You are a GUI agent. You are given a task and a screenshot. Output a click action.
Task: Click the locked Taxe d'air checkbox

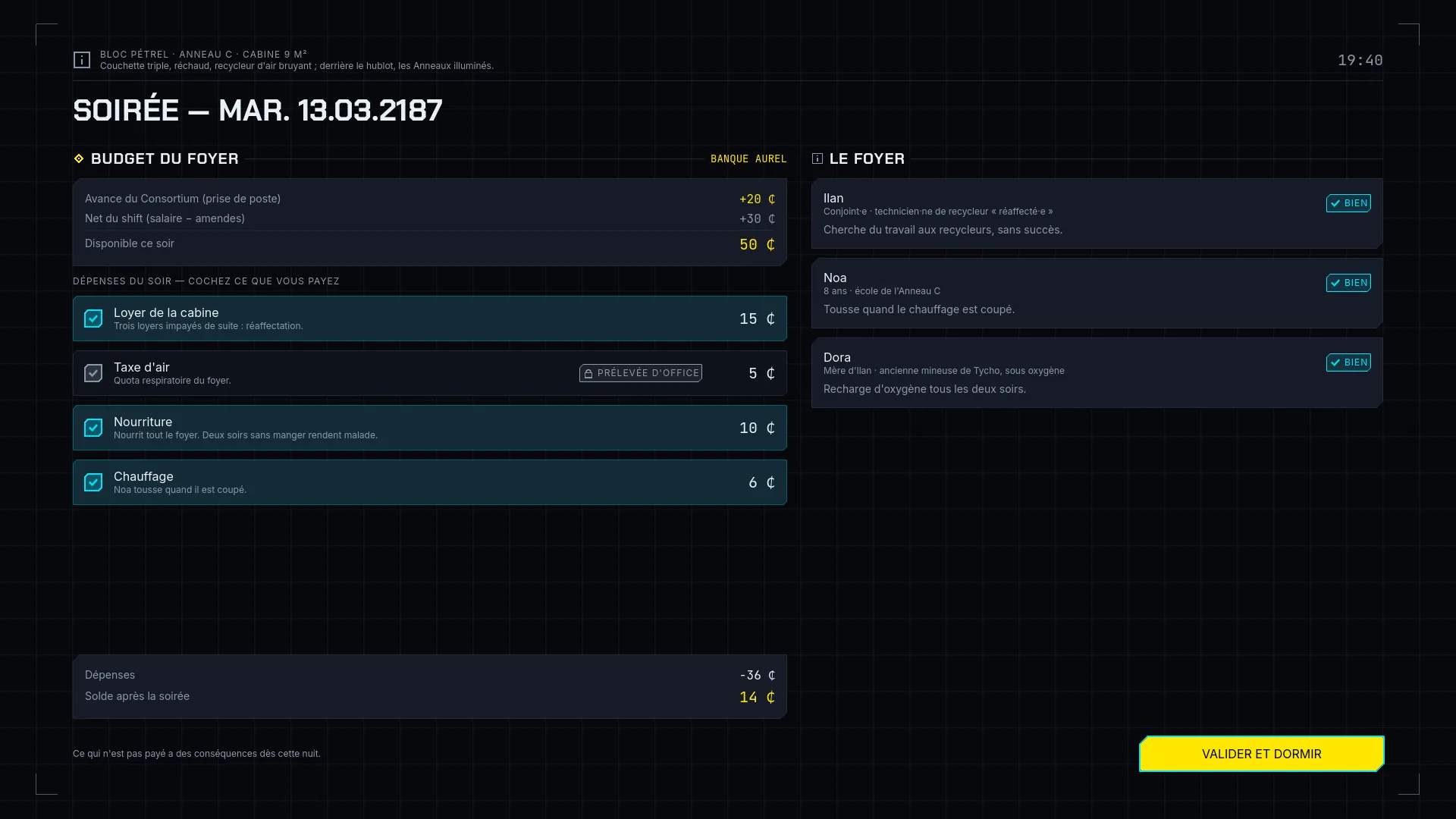click(93, 373)
